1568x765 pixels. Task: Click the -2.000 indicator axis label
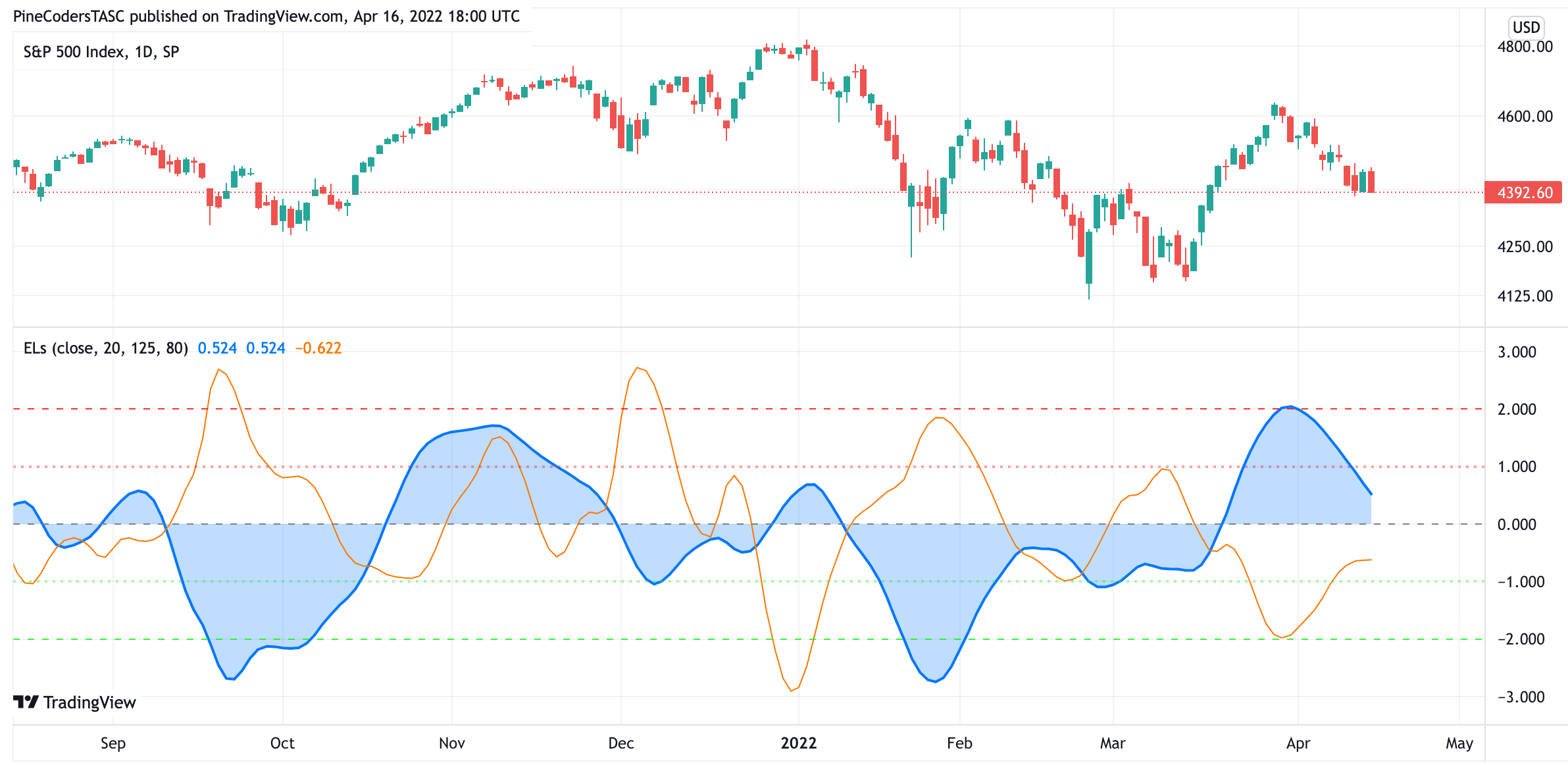tap(1521, 639)
